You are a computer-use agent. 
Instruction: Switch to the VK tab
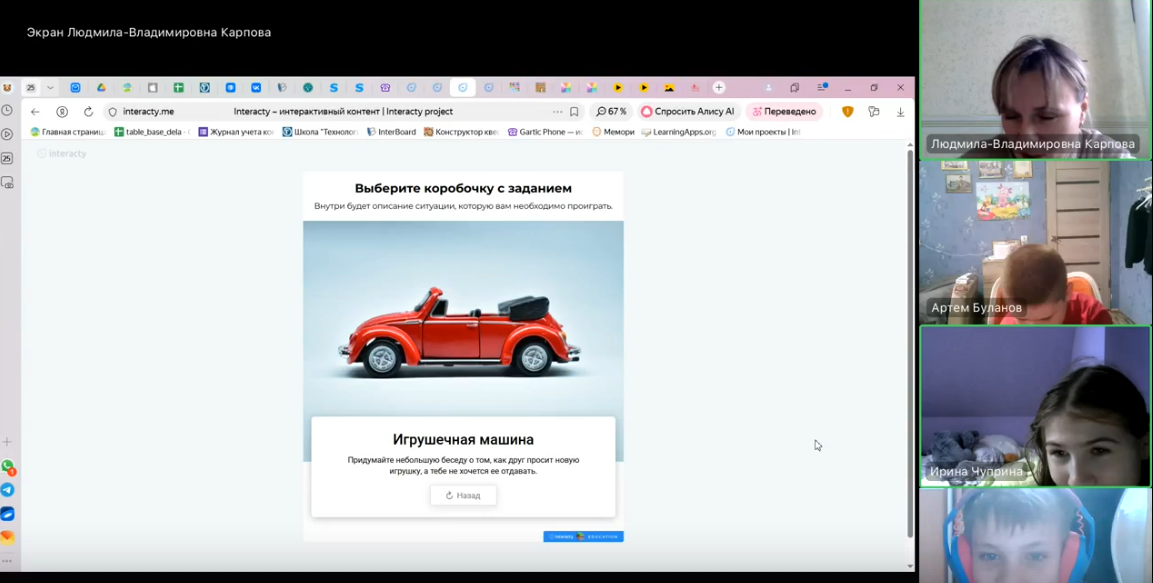(x=256, y=88)
